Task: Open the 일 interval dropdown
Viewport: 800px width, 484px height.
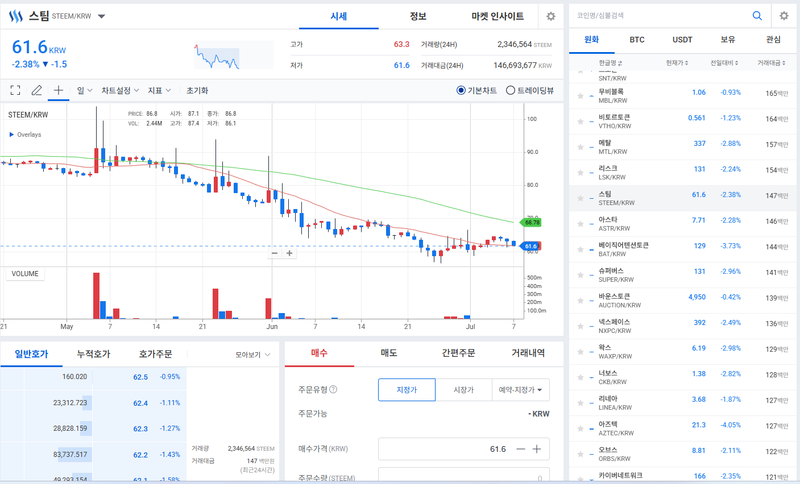Action: pos(85,90)
